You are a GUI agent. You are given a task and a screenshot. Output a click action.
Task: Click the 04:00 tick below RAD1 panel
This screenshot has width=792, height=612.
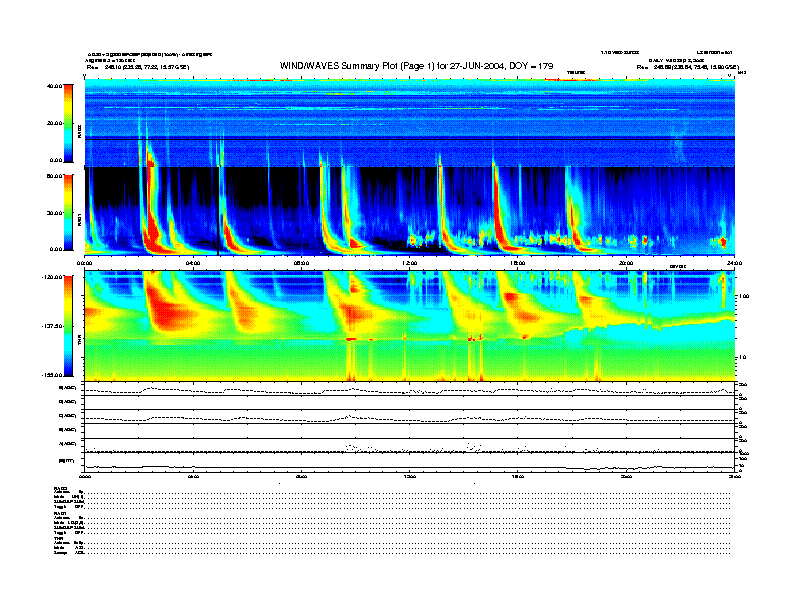click(194, 262)
